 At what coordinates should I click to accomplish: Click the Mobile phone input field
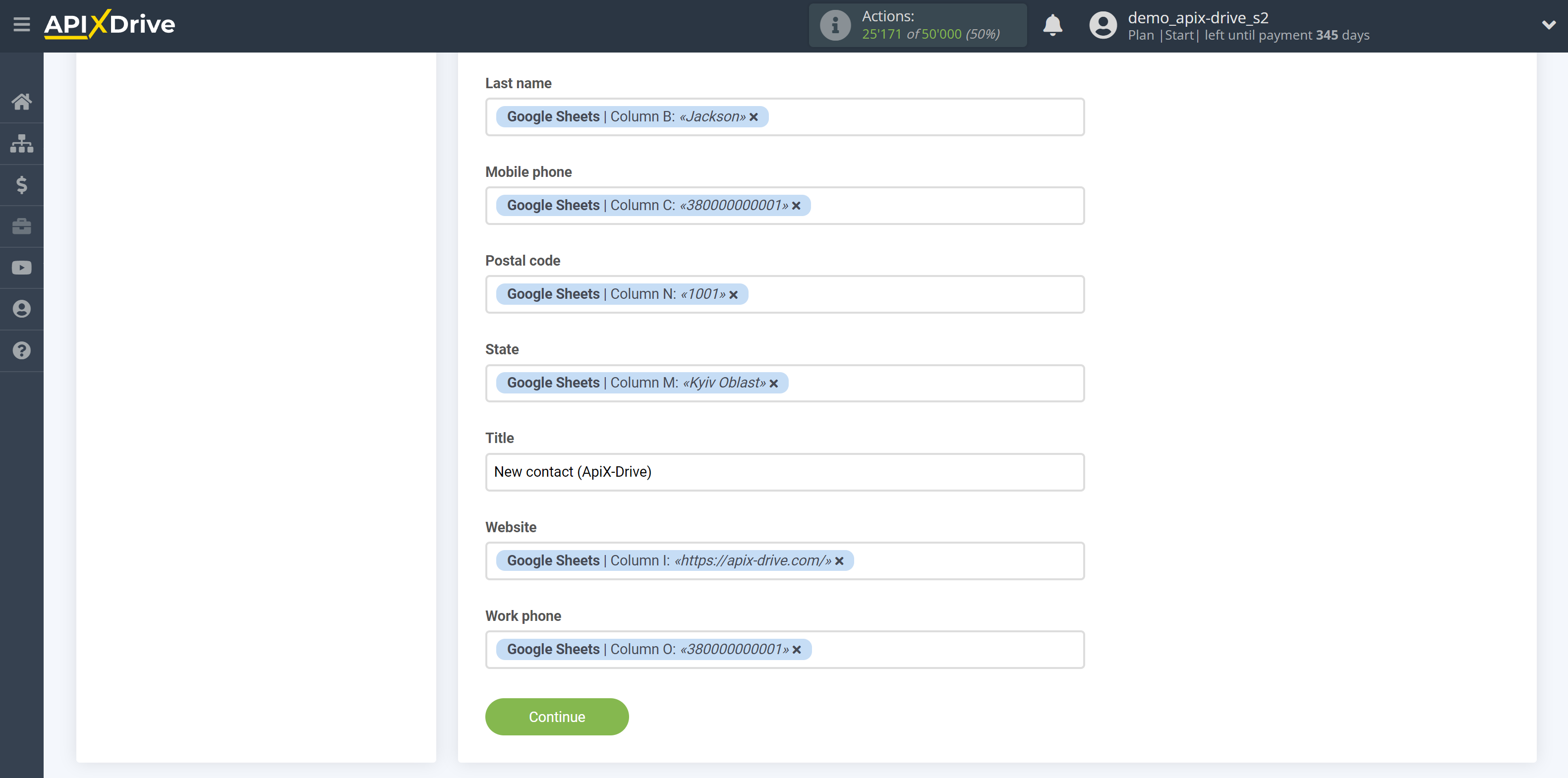785,206
